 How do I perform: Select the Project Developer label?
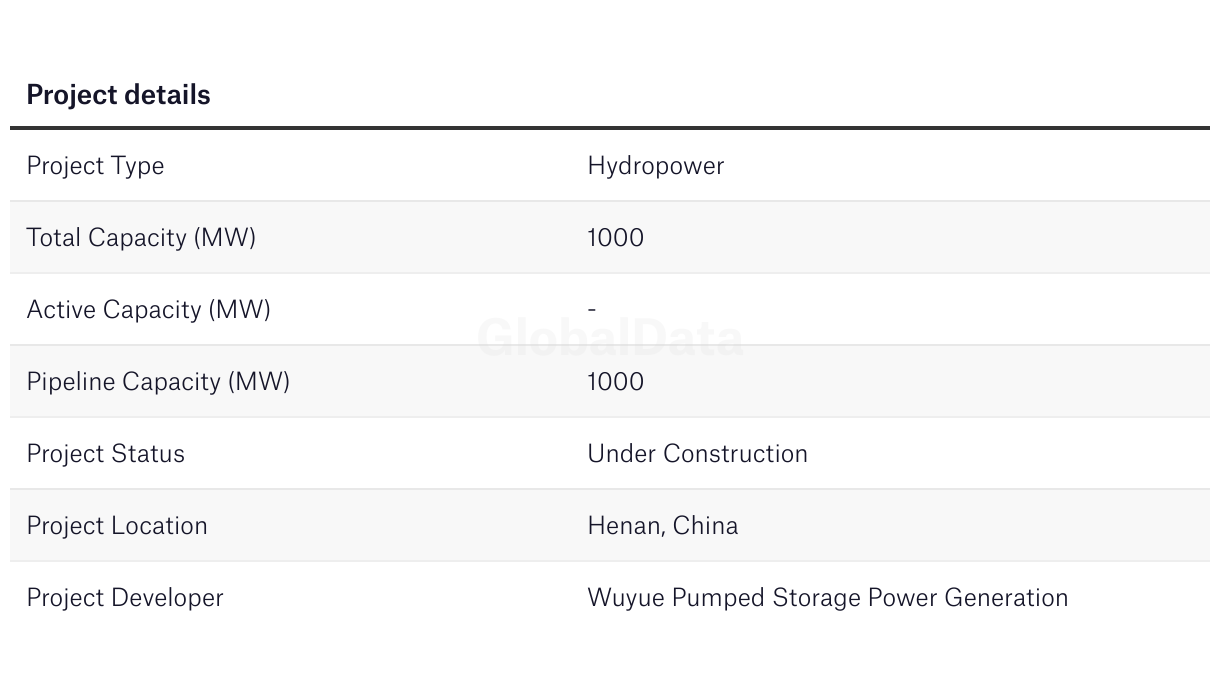(x=125, y=598)
